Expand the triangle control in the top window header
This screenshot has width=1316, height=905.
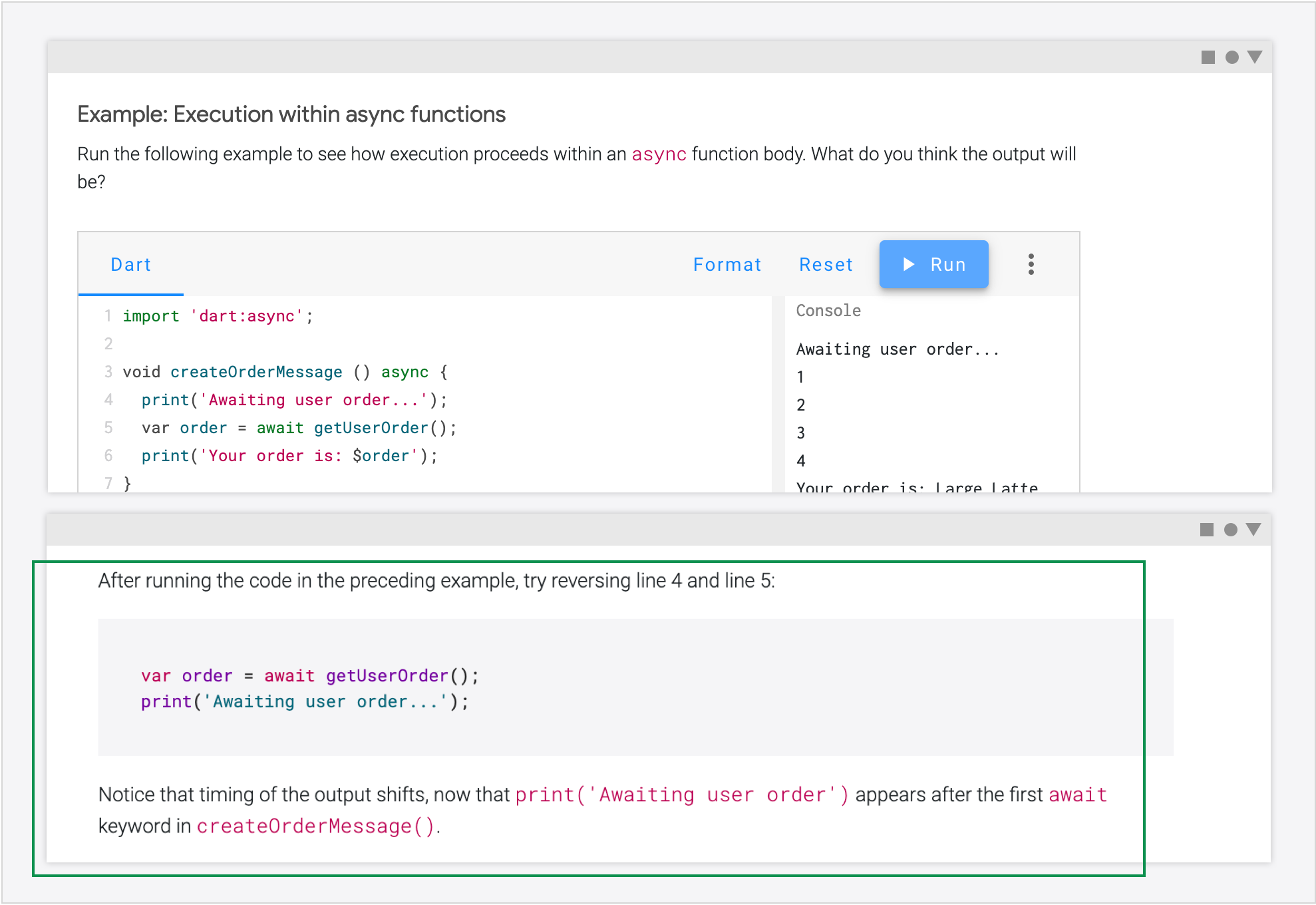click(x=1254, y=57)
